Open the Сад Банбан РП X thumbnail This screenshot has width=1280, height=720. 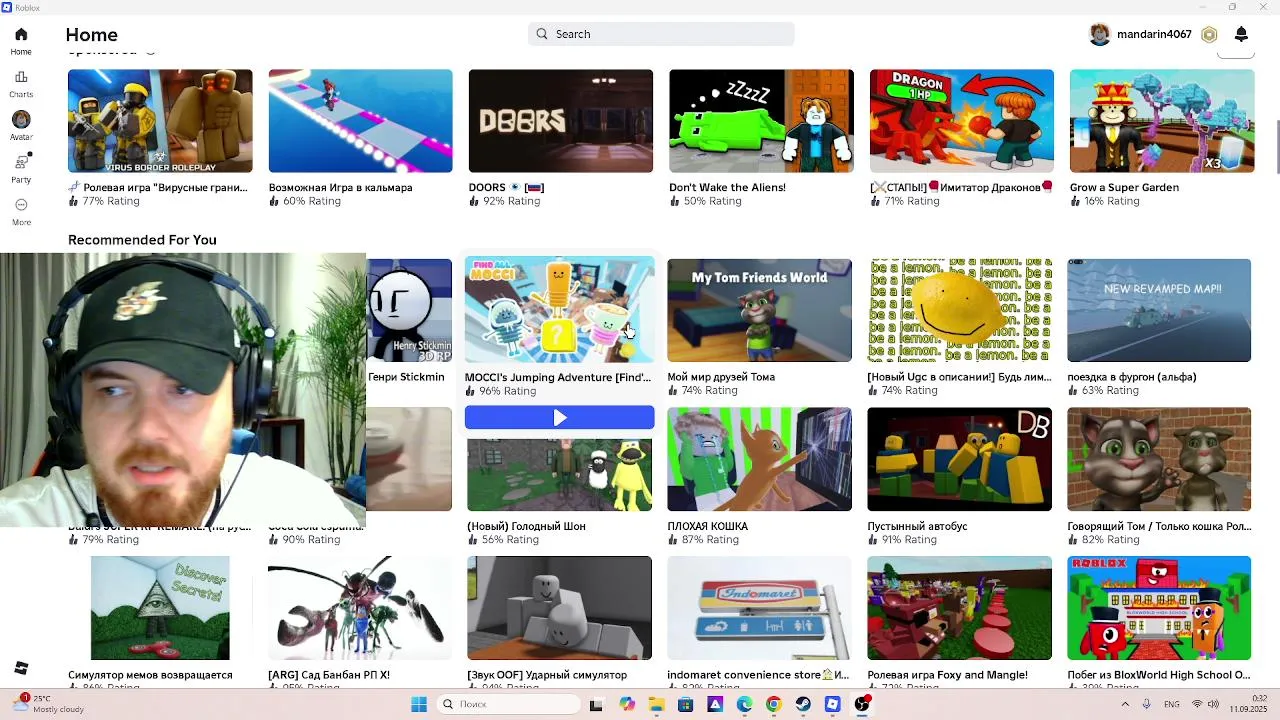pos(360,608)
